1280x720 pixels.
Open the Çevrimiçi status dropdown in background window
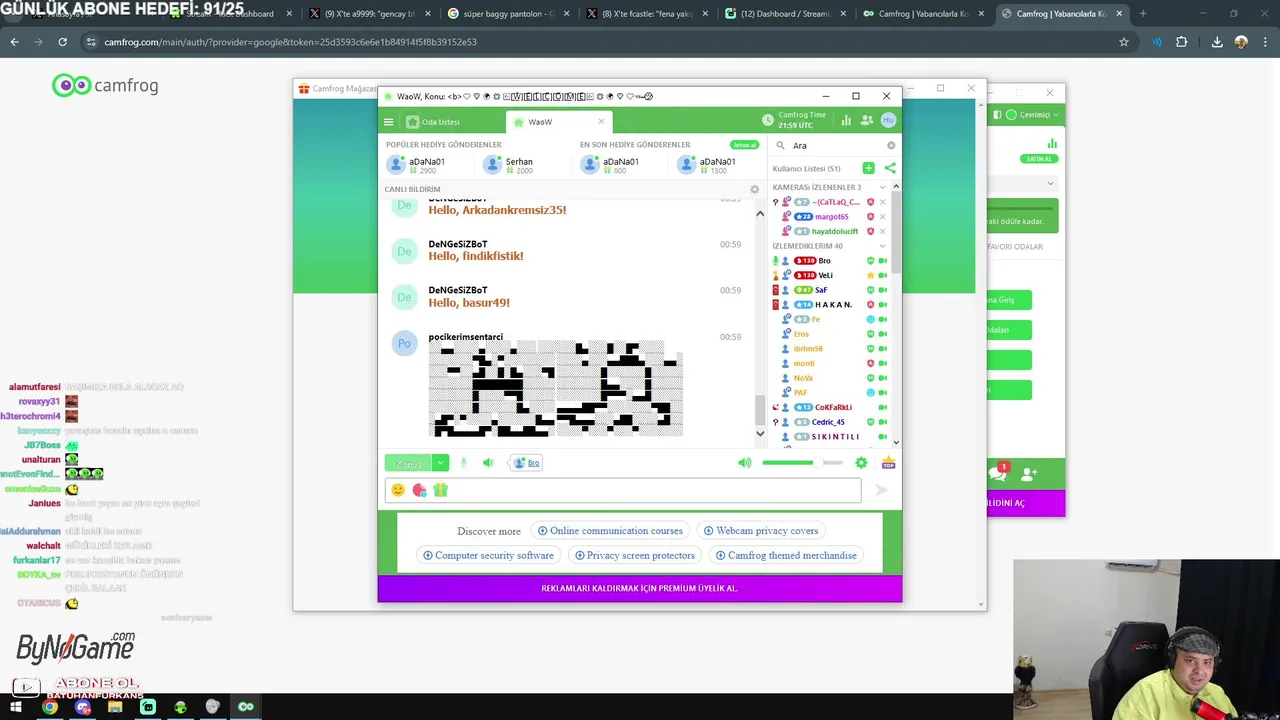(1034, 115)
